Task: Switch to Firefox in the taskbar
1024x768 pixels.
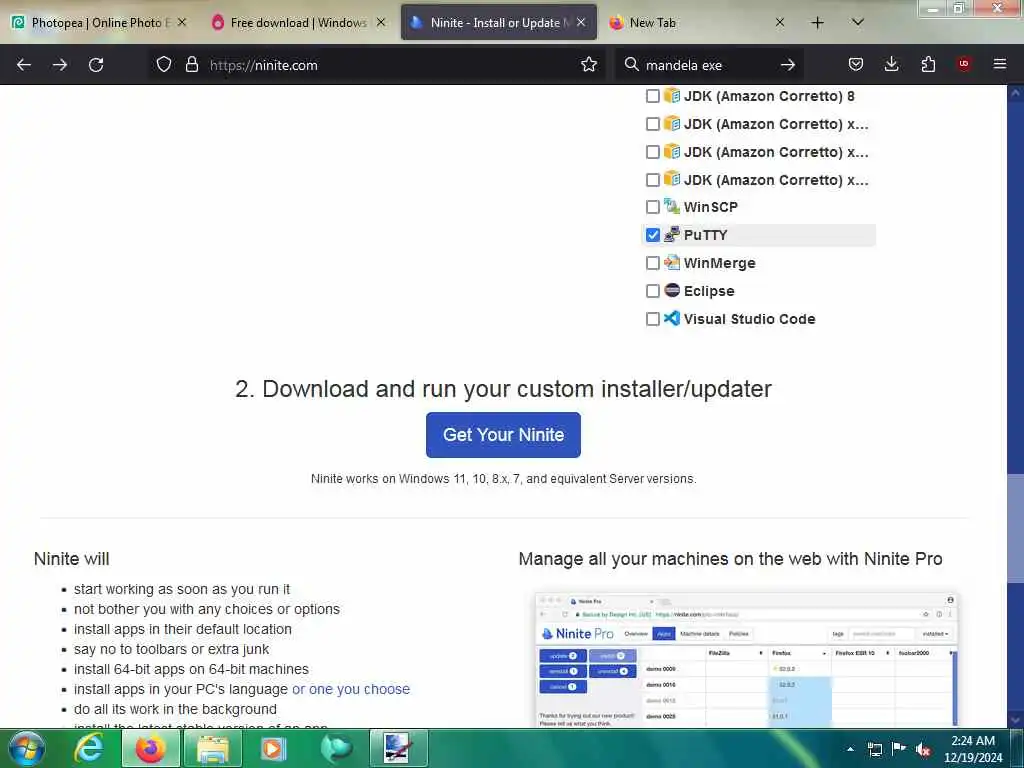Action: pyautogui.click(x=151, y=748)
